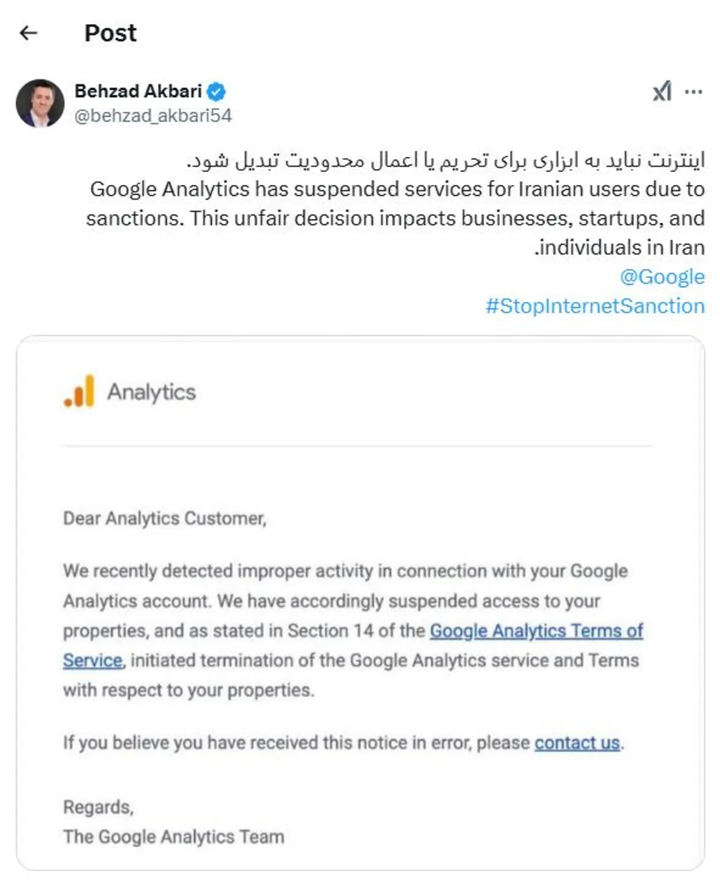The width and height of the screenshot is (720, 888).
Task: Click the blue verified badge
Action: (216, 91)
